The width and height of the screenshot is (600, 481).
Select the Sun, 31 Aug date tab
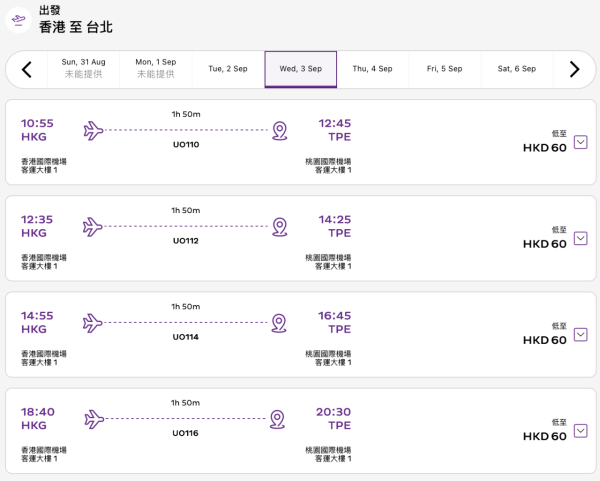(x=83, y=69)
